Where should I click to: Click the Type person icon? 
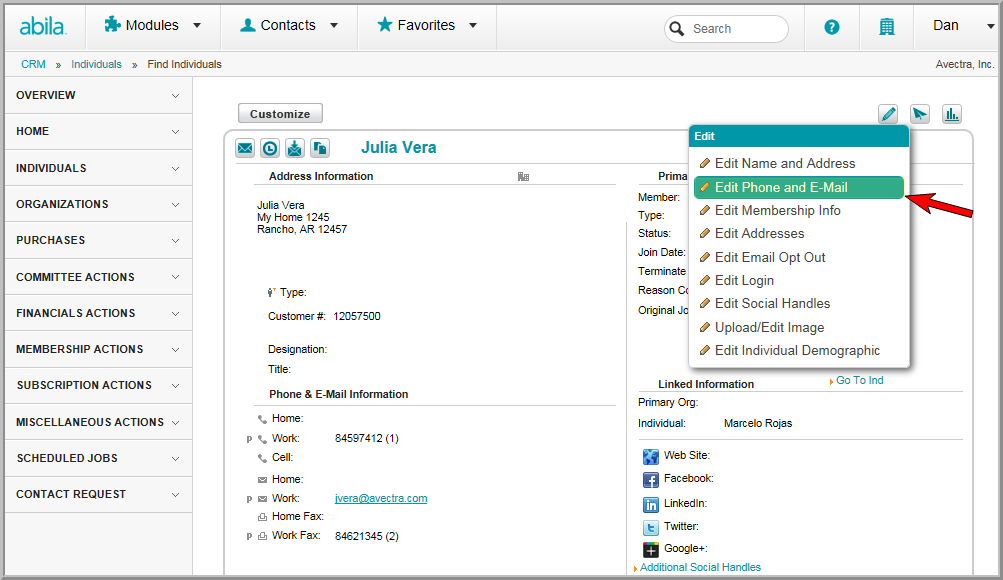(271, 293)
